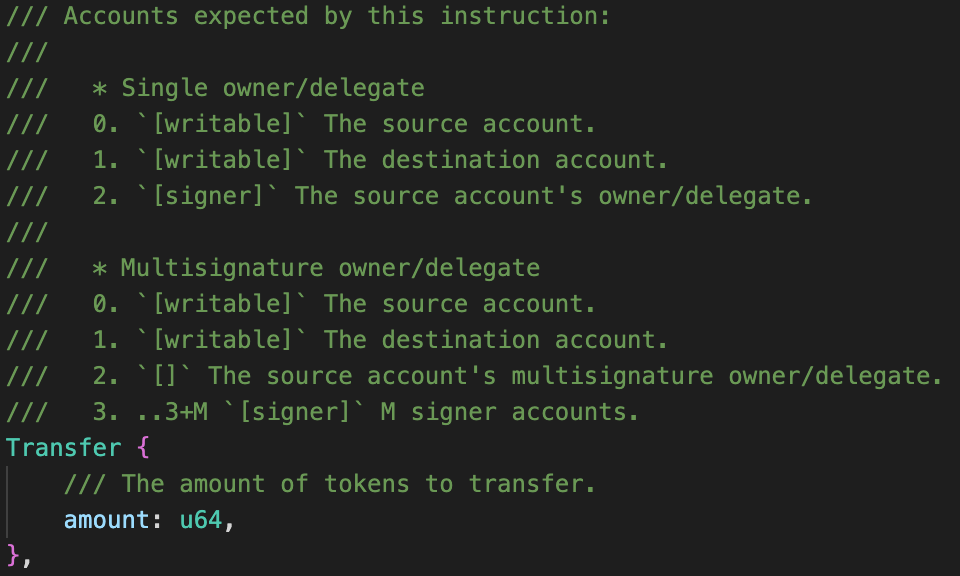Click the empty '[]' brackets in the multisignature section
Viewport: 960px width, 576px height.
click(x=165, y=376)
